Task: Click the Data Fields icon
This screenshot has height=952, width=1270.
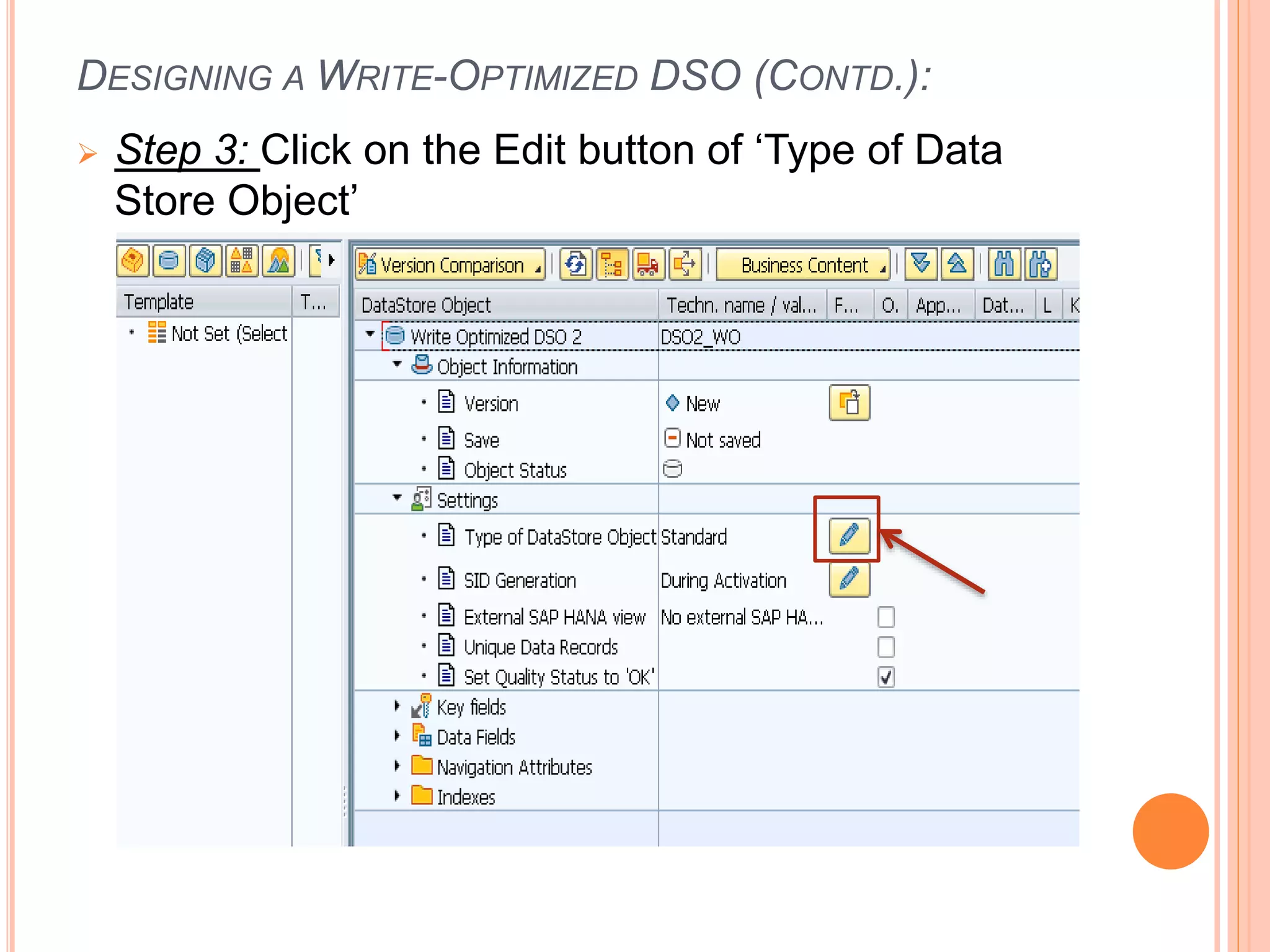Action: click(x=422, y=736)
